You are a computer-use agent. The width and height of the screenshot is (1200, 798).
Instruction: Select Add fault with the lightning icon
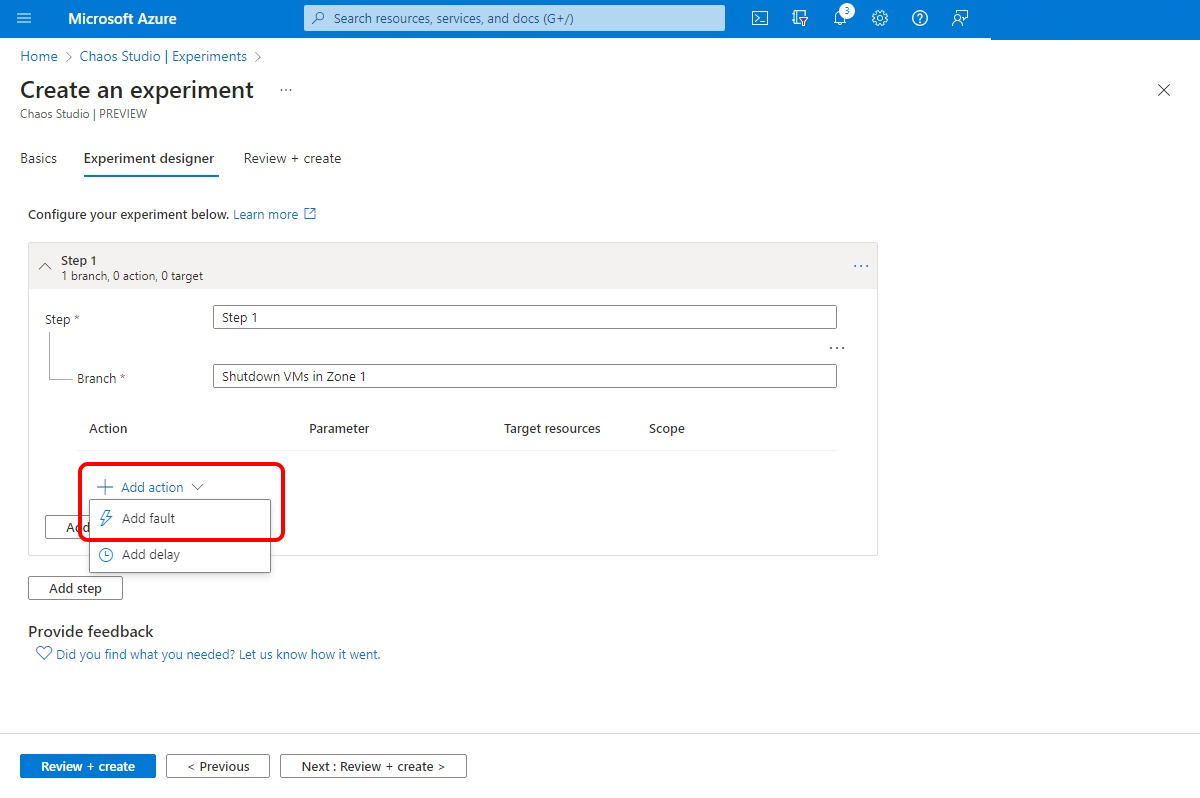click(x=148, y=518)
